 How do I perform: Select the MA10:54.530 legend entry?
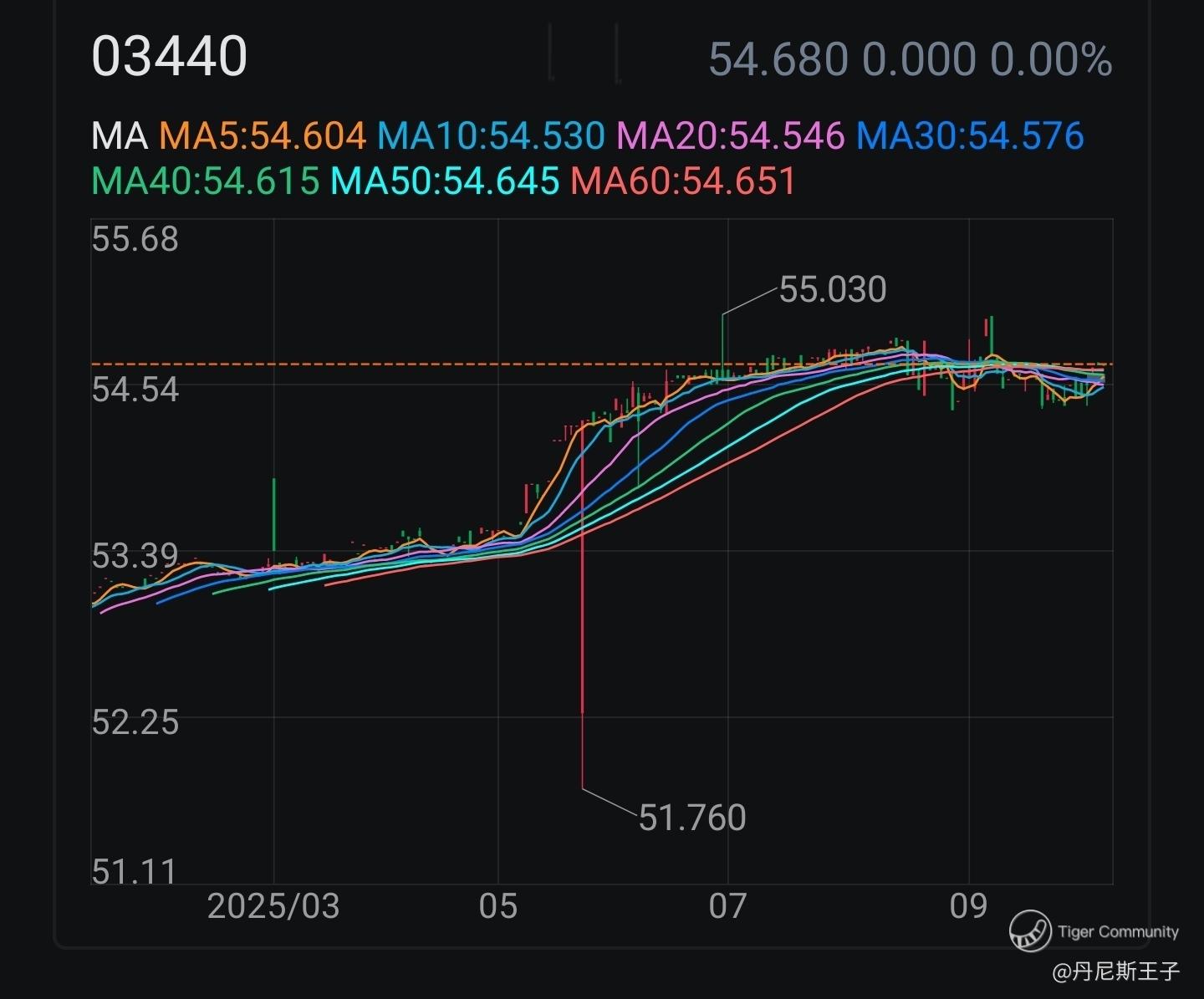(x=491, y=135)
